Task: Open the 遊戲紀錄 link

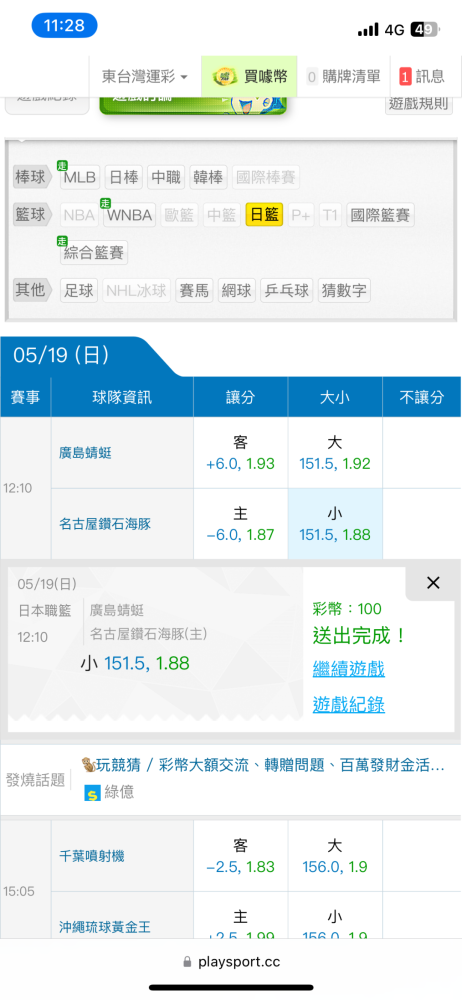Action: coord(348,704)
